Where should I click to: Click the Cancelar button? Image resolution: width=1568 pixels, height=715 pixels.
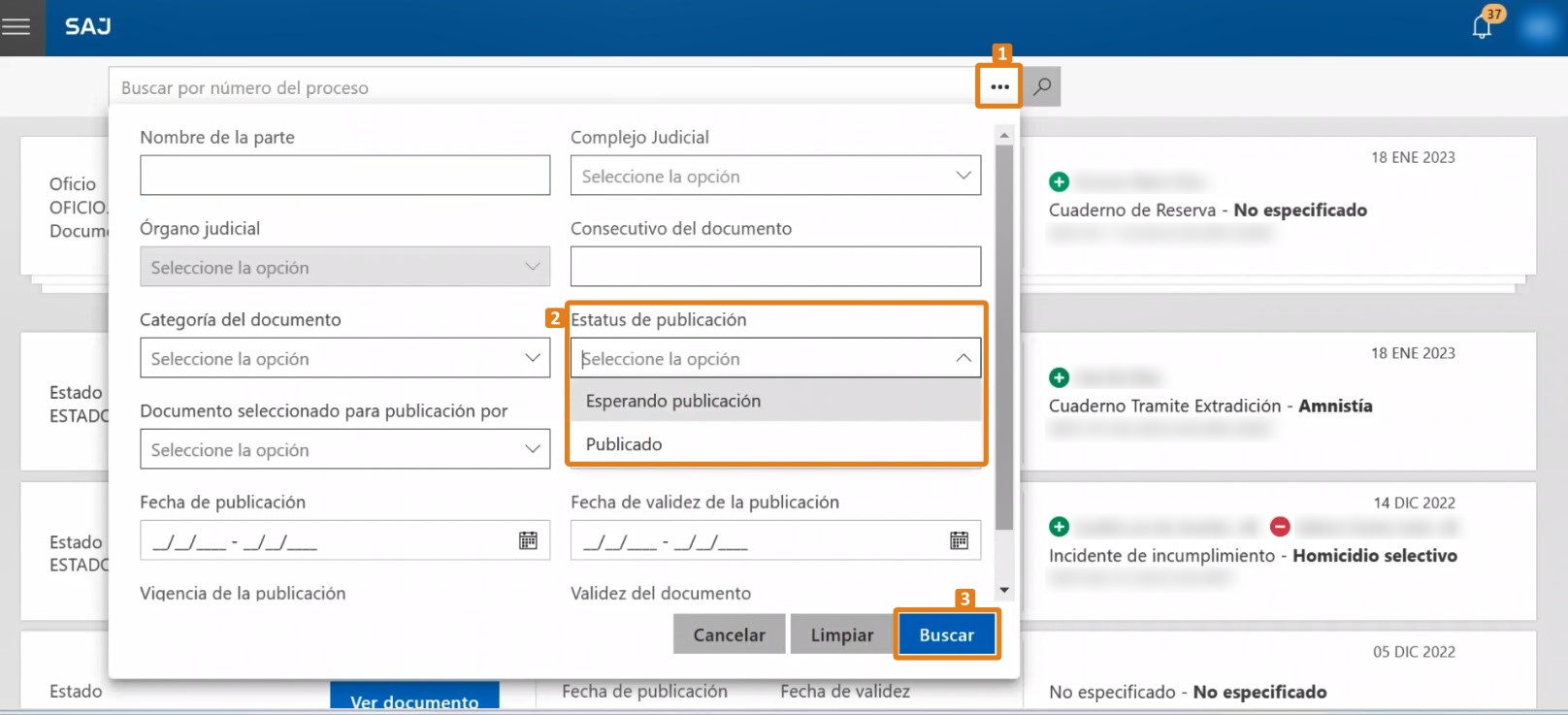click(x=729, y=634)
